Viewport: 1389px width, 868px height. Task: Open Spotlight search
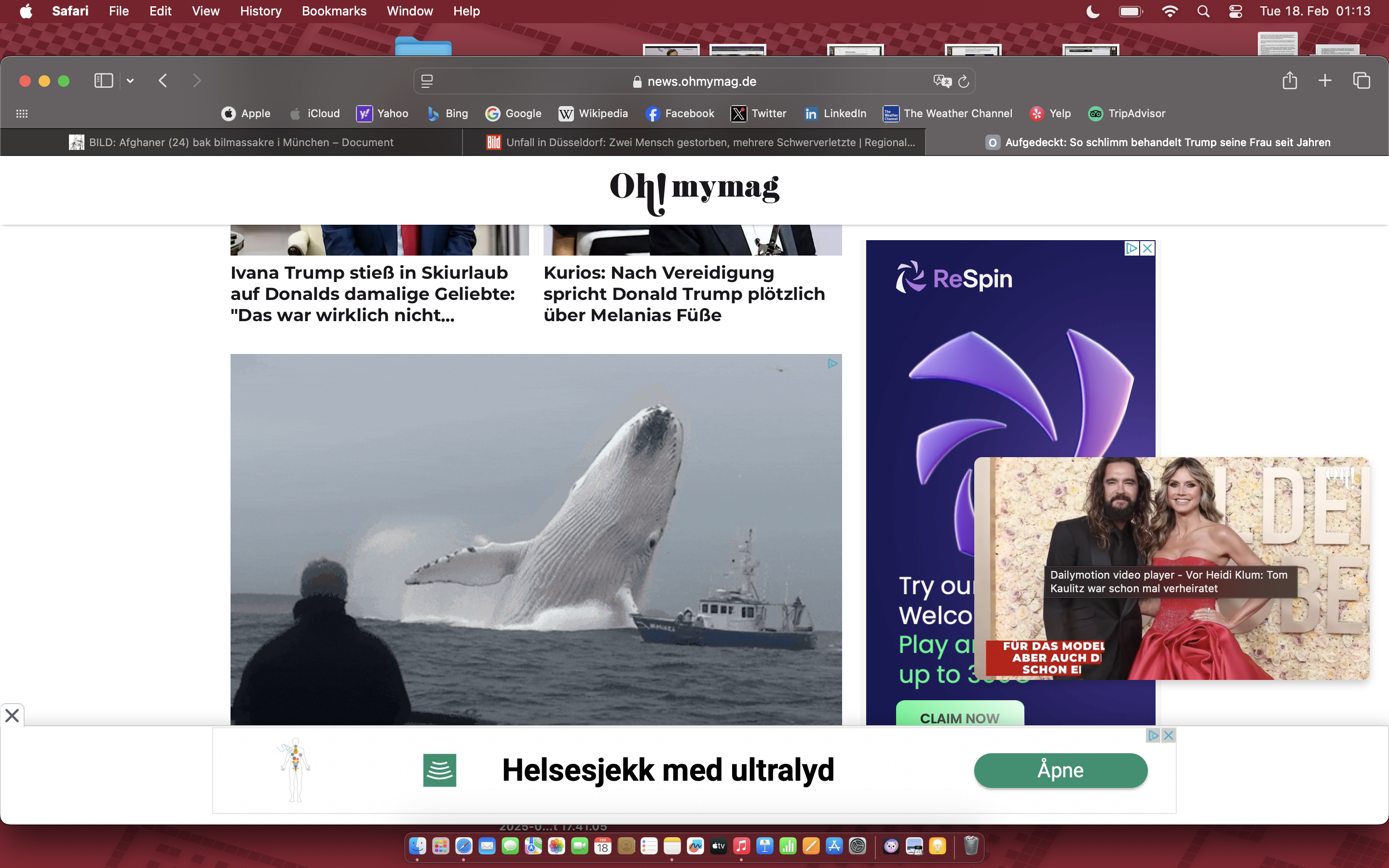1203,11
